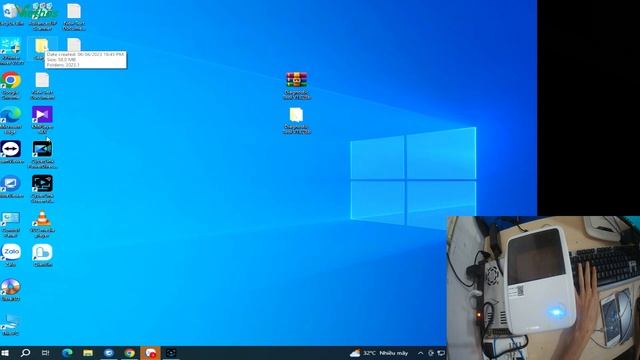Viewport: 640px width, 360px height.
Task: Open File Explorer from the taskbar
Action: pos(88,353)
